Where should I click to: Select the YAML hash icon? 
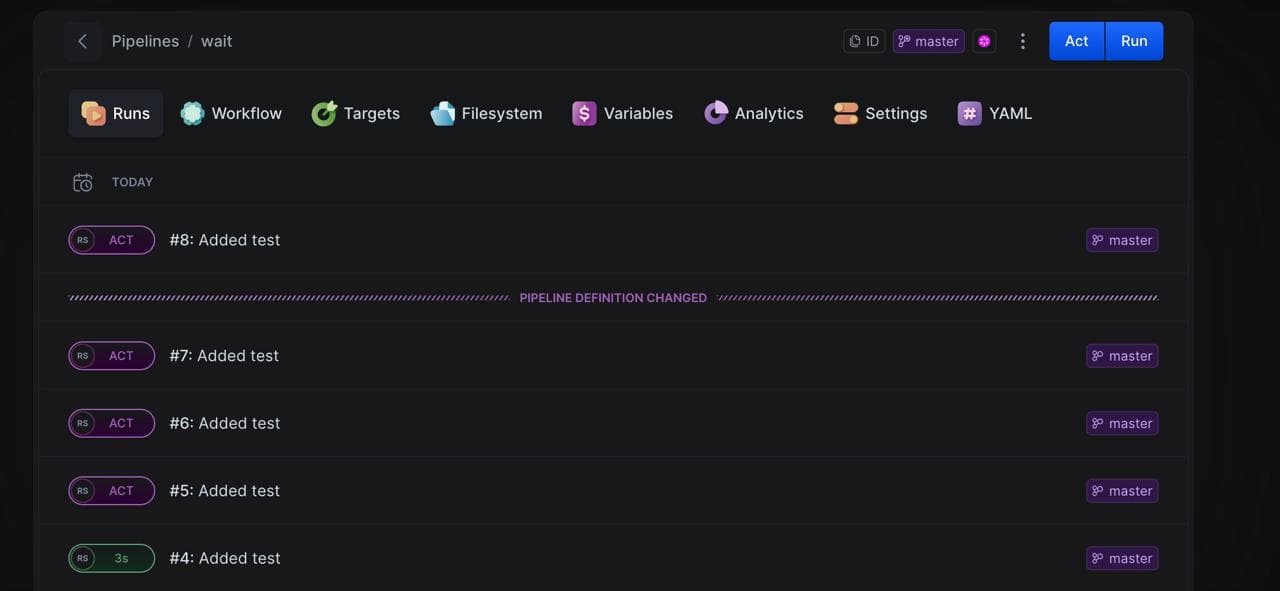coord(968,113)
